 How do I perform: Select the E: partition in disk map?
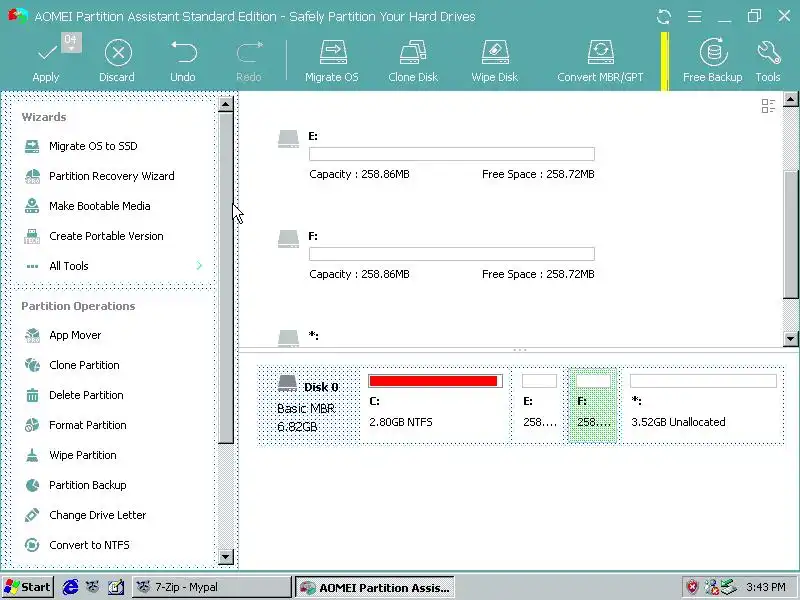(539, 405)
